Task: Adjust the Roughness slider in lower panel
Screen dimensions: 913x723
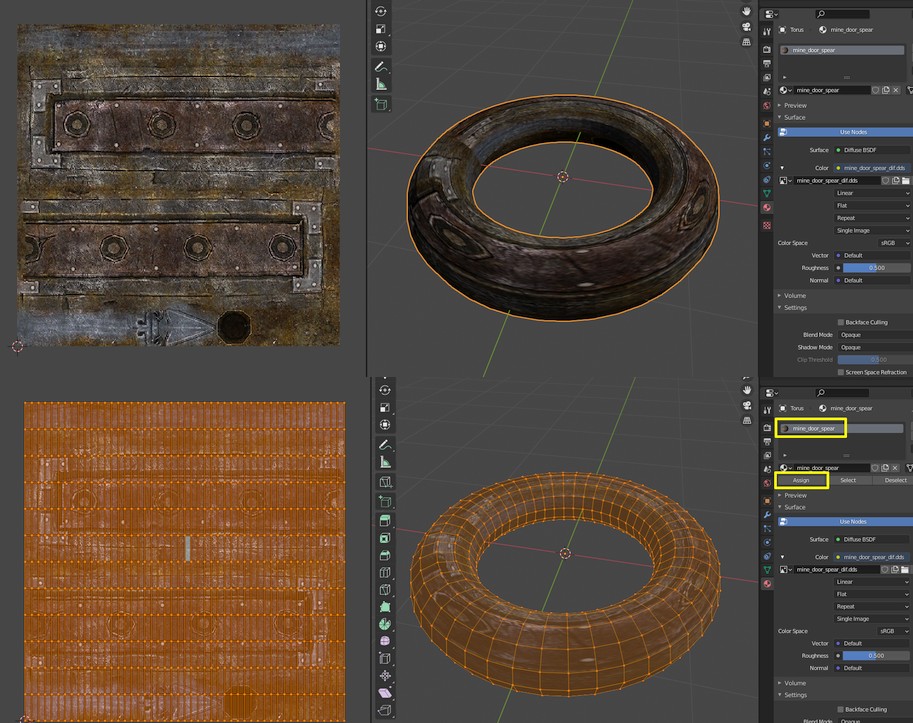Action: pos(876,655)
